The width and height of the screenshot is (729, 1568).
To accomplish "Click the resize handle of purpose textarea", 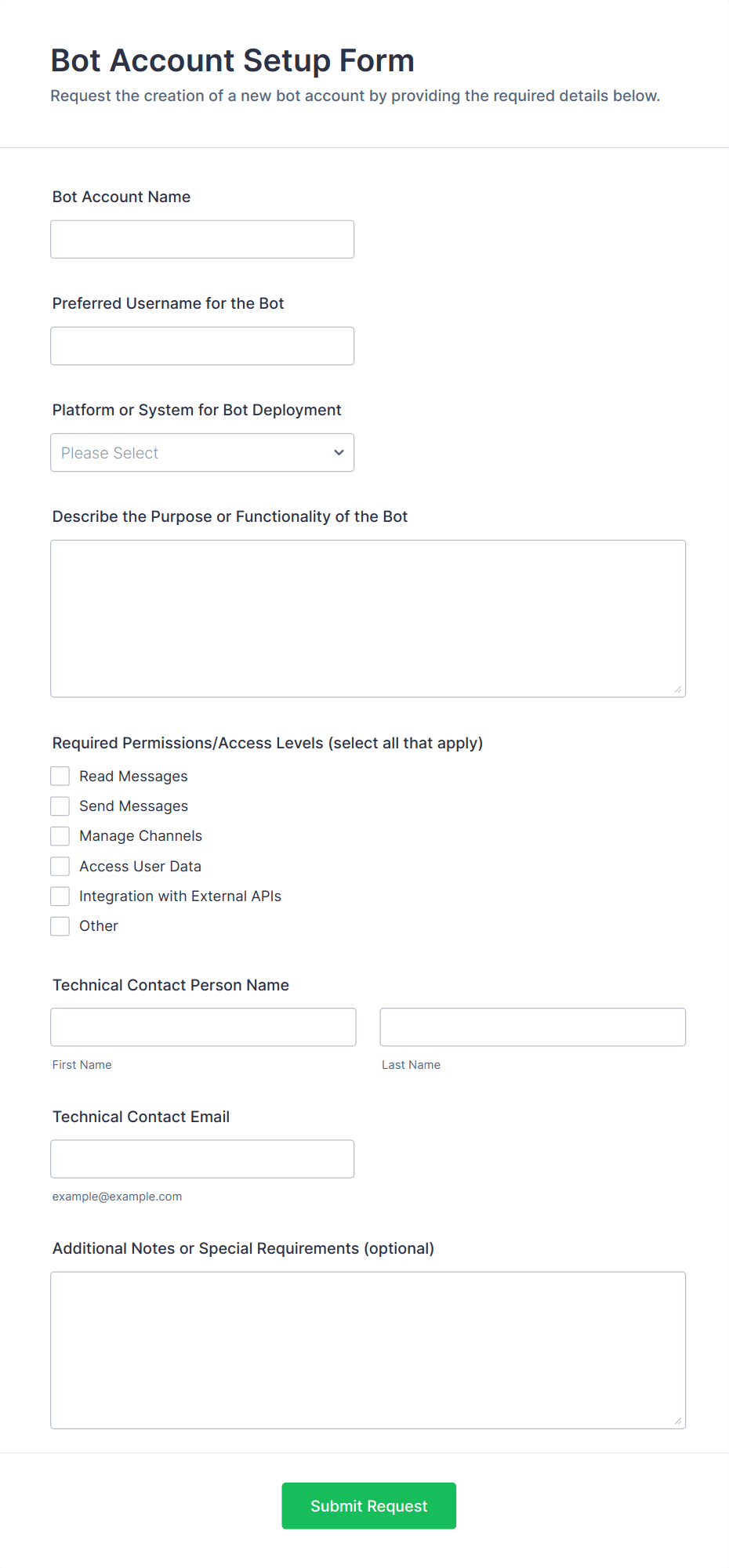I will (678, 690).
